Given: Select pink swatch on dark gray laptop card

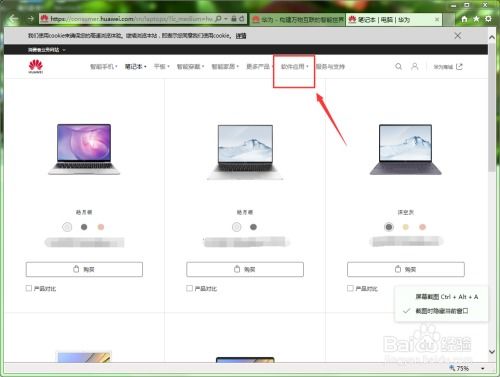Looking at the screenshot, I should pyautogui.click(x=422, y=227).
